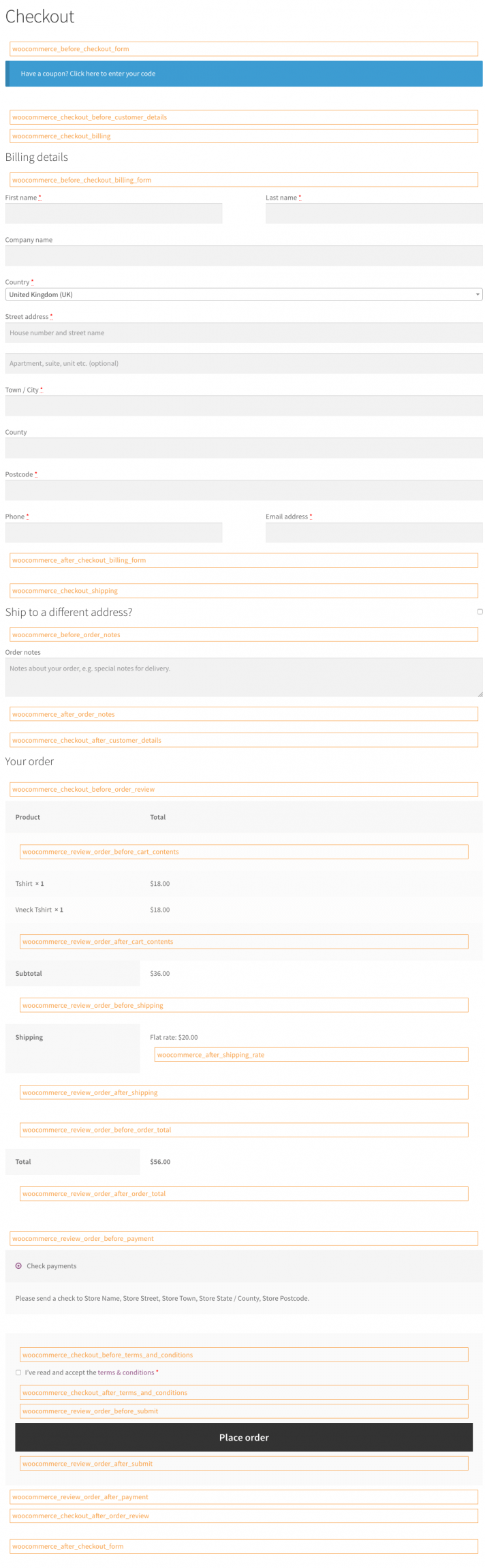This screenshot has height=1568, width=485.
Task: Select the Check payments radio button
Action: coord(18,1265)
